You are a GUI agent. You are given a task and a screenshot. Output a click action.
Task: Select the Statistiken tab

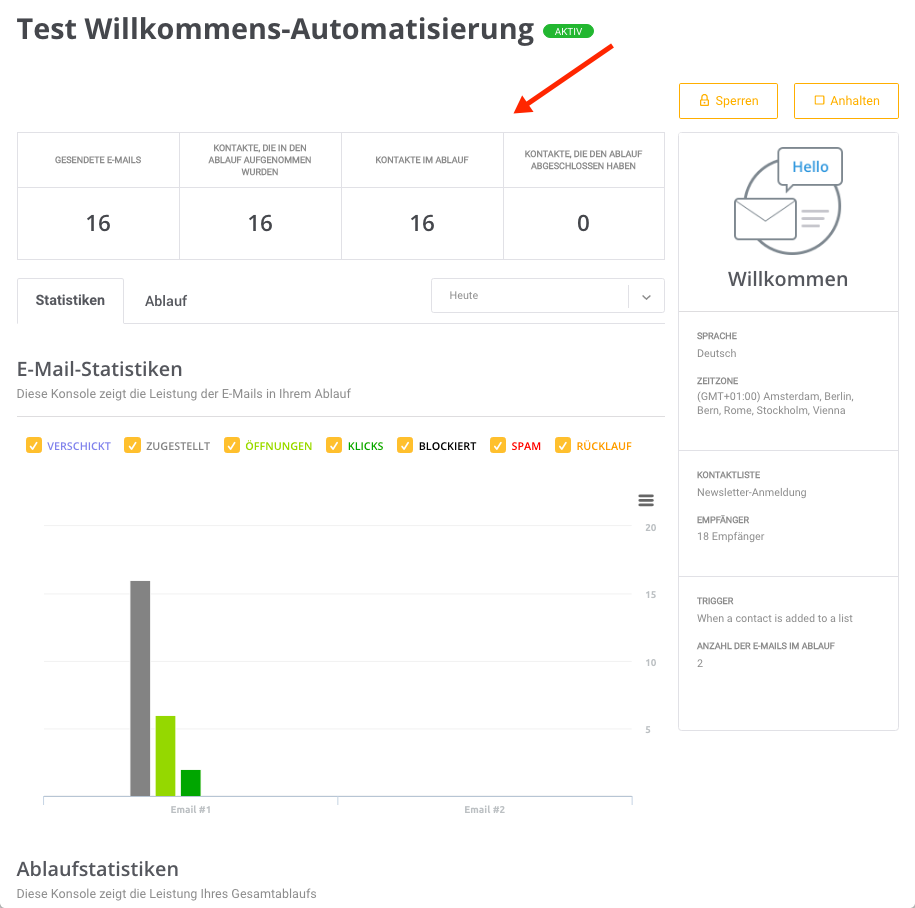pos(70,301)
